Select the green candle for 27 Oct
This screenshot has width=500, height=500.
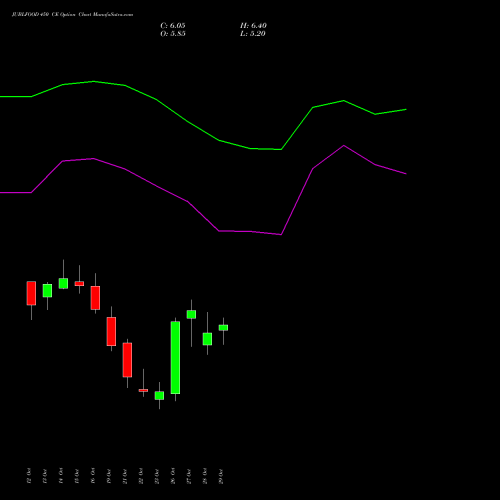pos(191,314)
